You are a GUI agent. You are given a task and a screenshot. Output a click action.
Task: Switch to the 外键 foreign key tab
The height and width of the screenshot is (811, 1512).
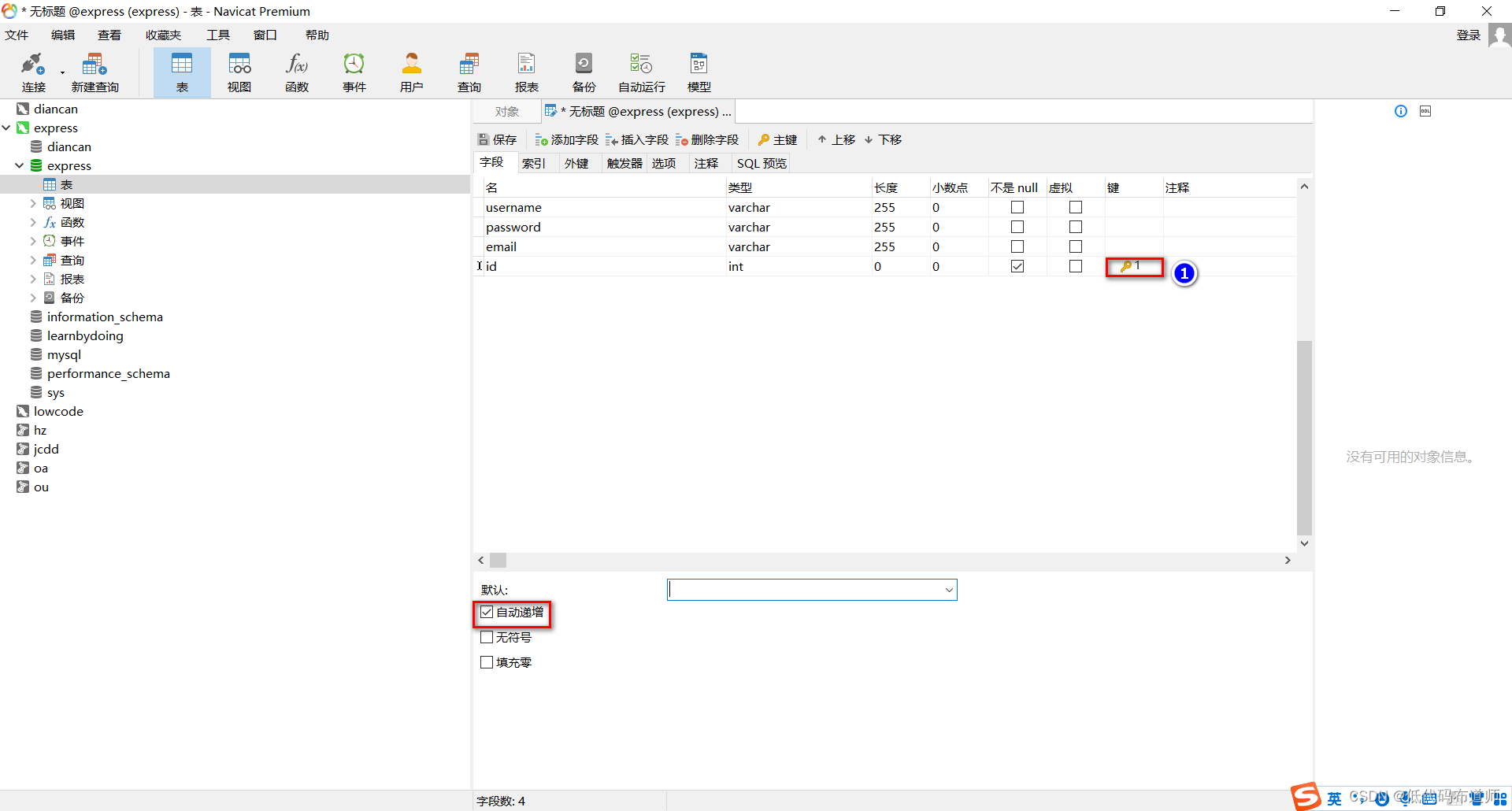point(576,163)
